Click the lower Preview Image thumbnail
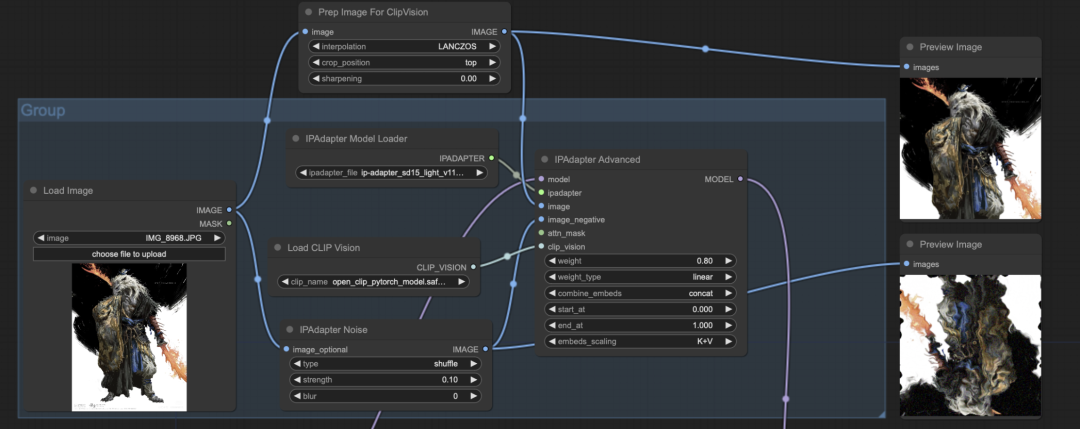The image size is (1080, 429). coord(970,346)
